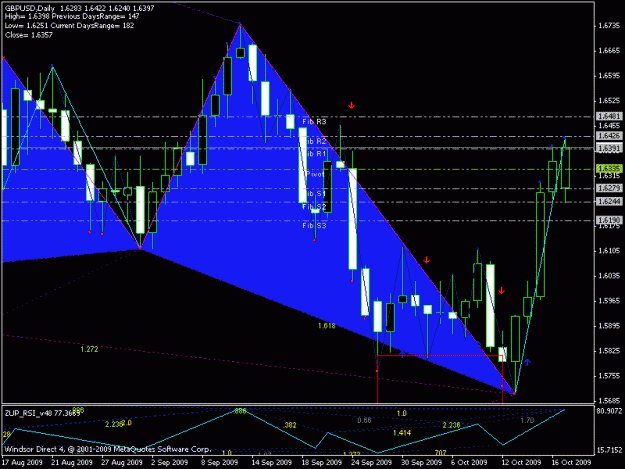Click the 'High= 1.6398 Previous DaysRange= 147' line

pos(72,17)
